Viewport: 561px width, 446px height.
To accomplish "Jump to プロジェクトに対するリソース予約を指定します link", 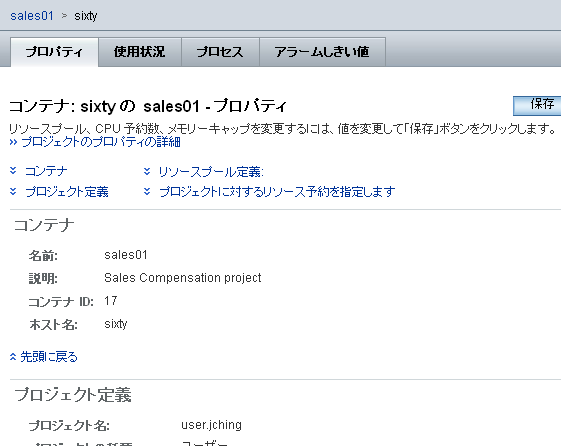I will pyautogui.click(x=277, y=192).
